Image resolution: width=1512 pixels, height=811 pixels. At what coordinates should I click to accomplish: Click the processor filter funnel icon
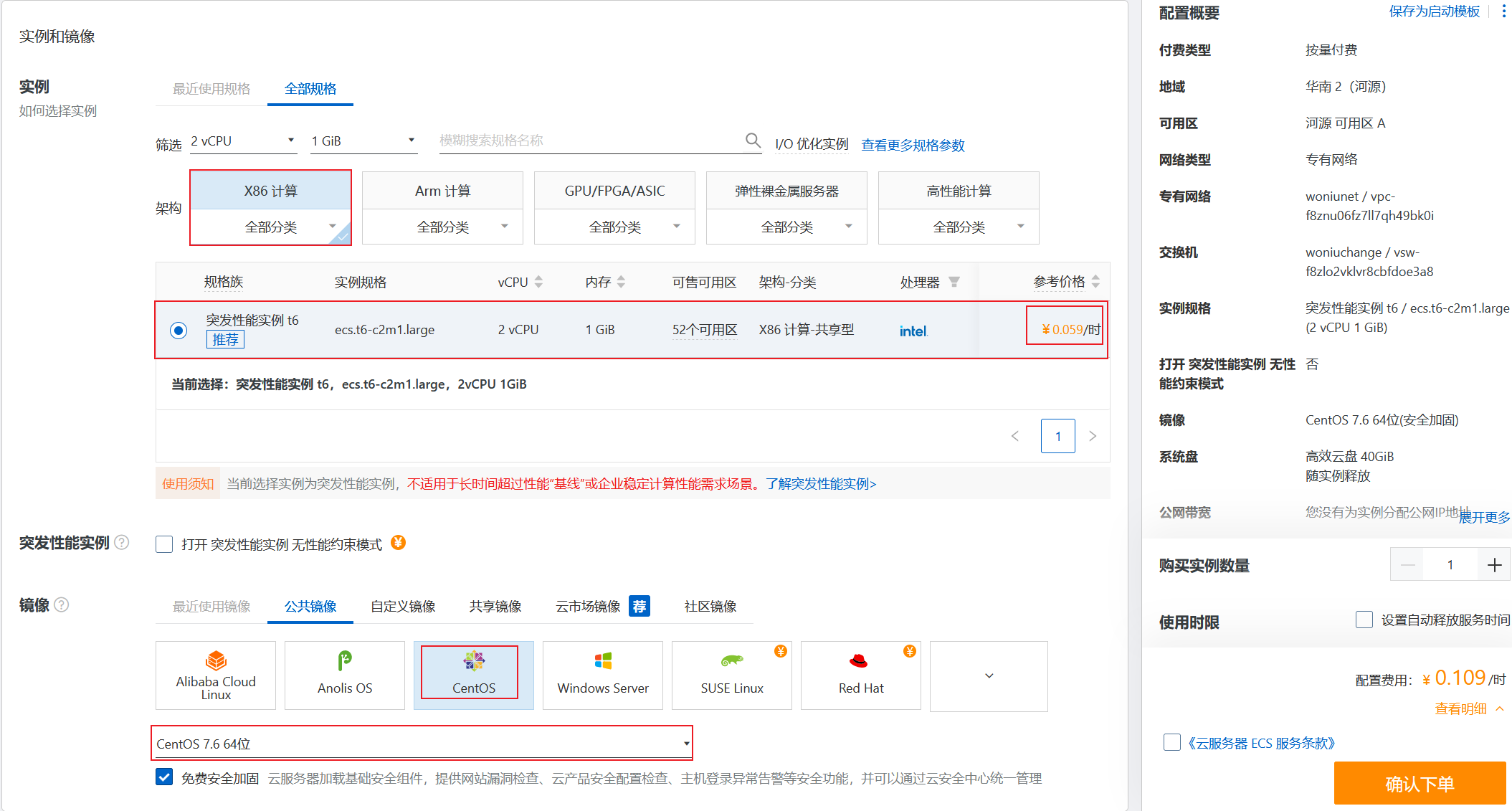pos(954,282)
